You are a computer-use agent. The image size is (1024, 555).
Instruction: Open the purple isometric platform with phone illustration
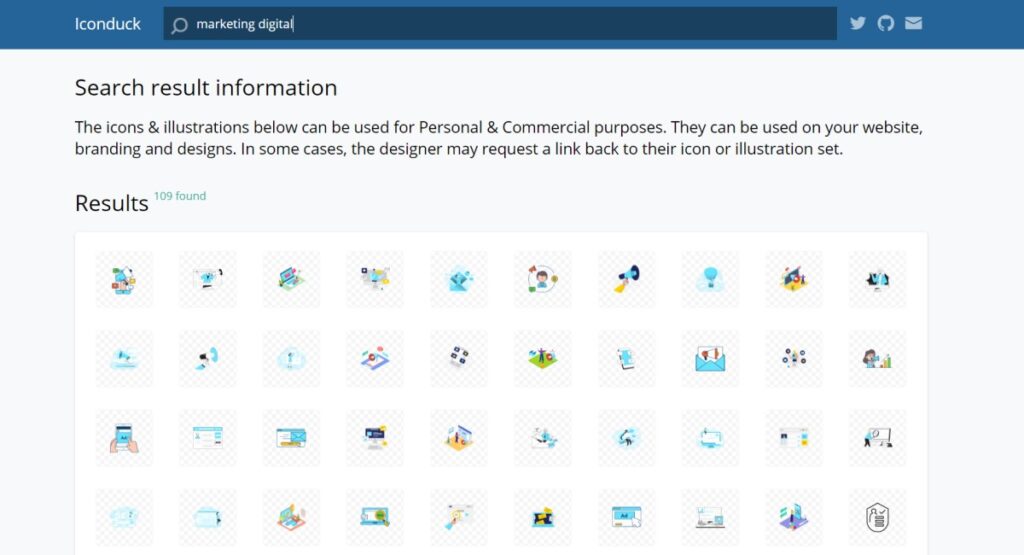[793, 517]
